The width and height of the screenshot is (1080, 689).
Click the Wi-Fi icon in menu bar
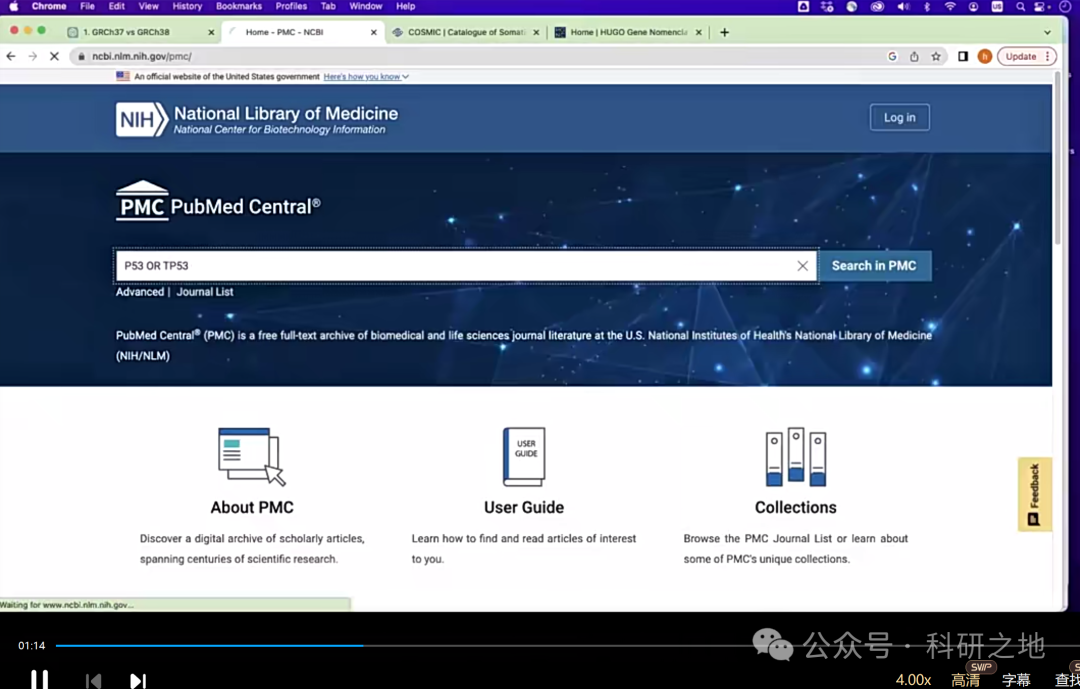[x=950, y=6]
